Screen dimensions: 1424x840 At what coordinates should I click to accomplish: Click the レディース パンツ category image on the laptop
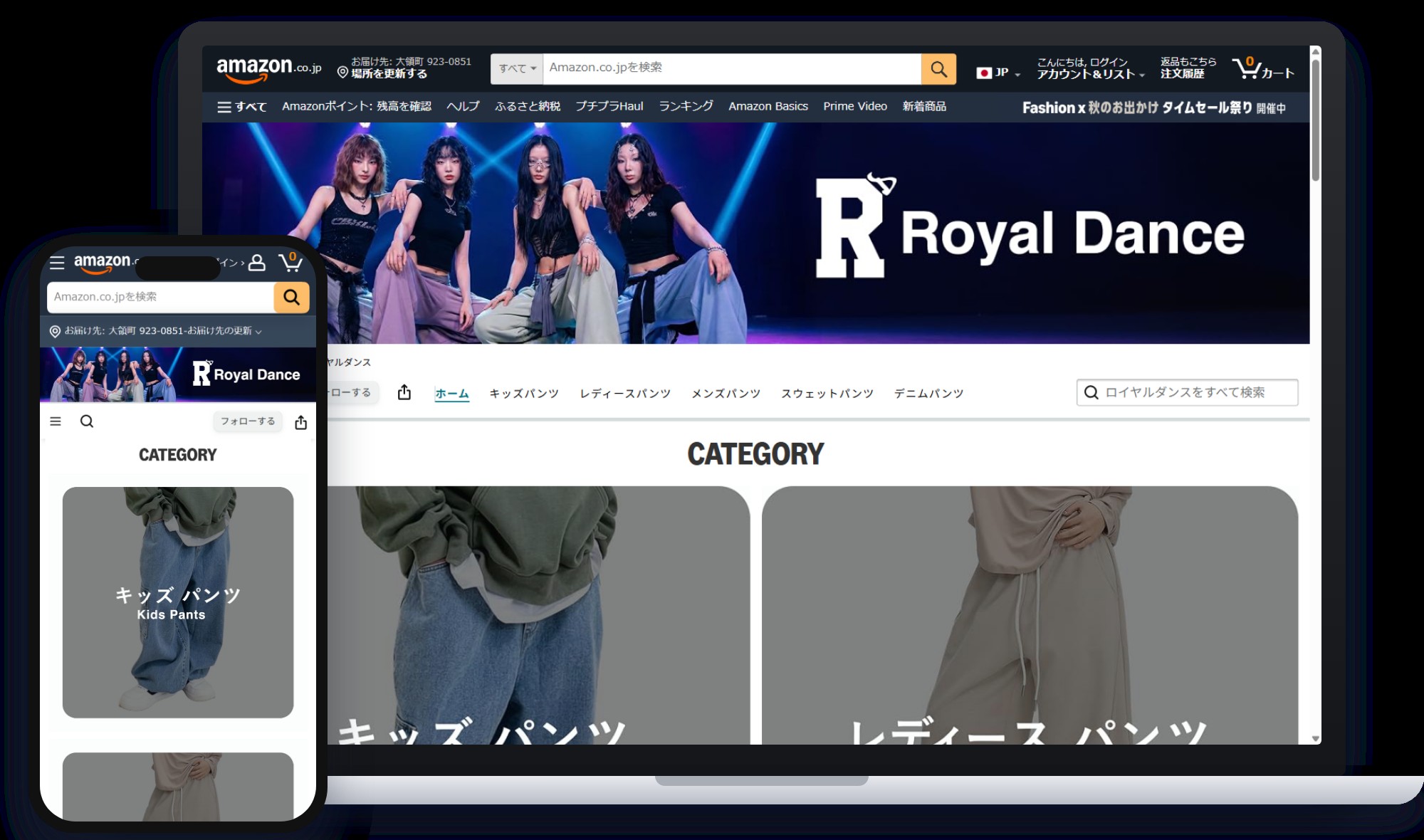[1030, 616]
